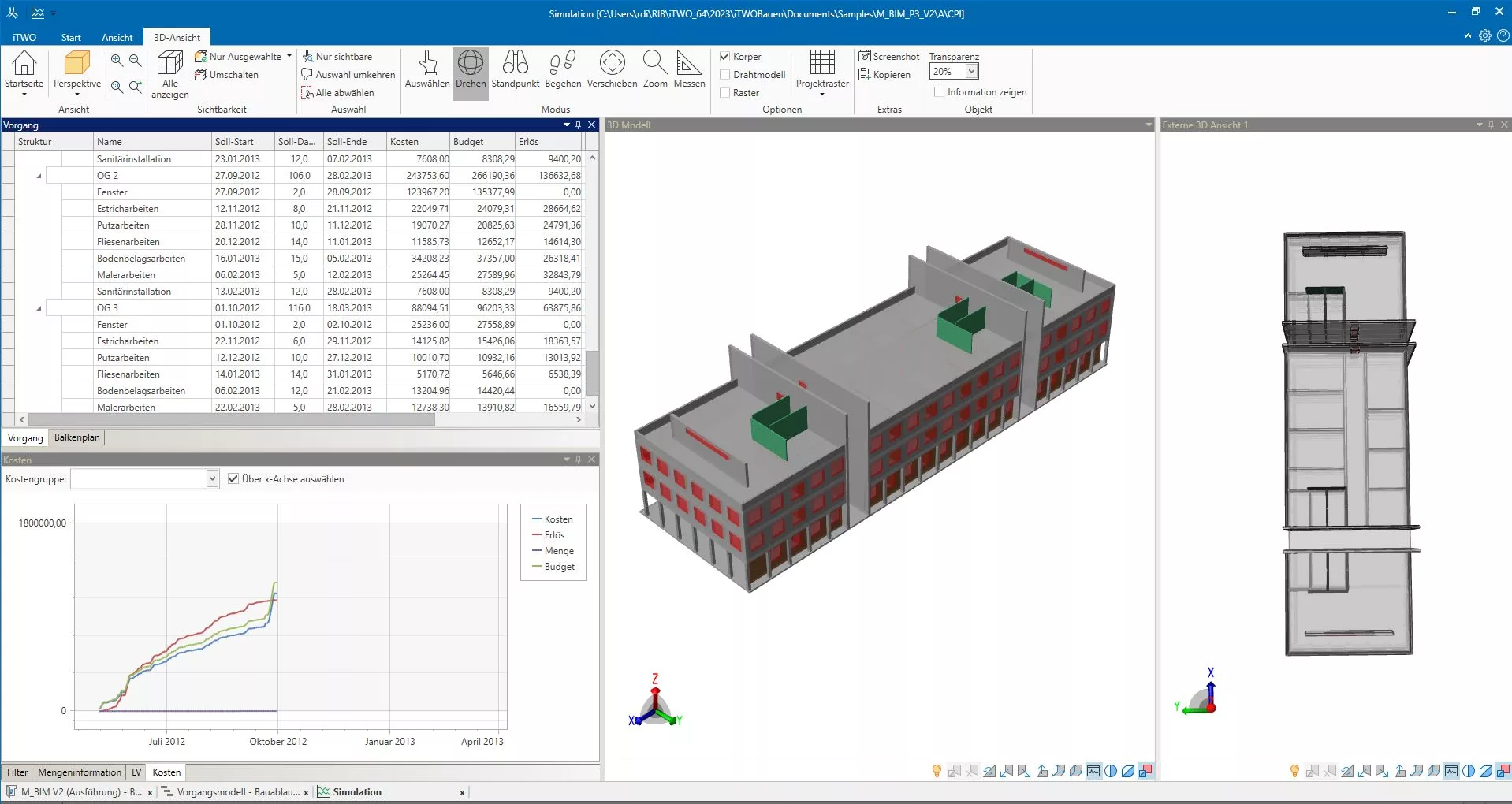Choose the Verschieben pan tool
Screen dimensions: 1512x804
click(x=612, y=71)
